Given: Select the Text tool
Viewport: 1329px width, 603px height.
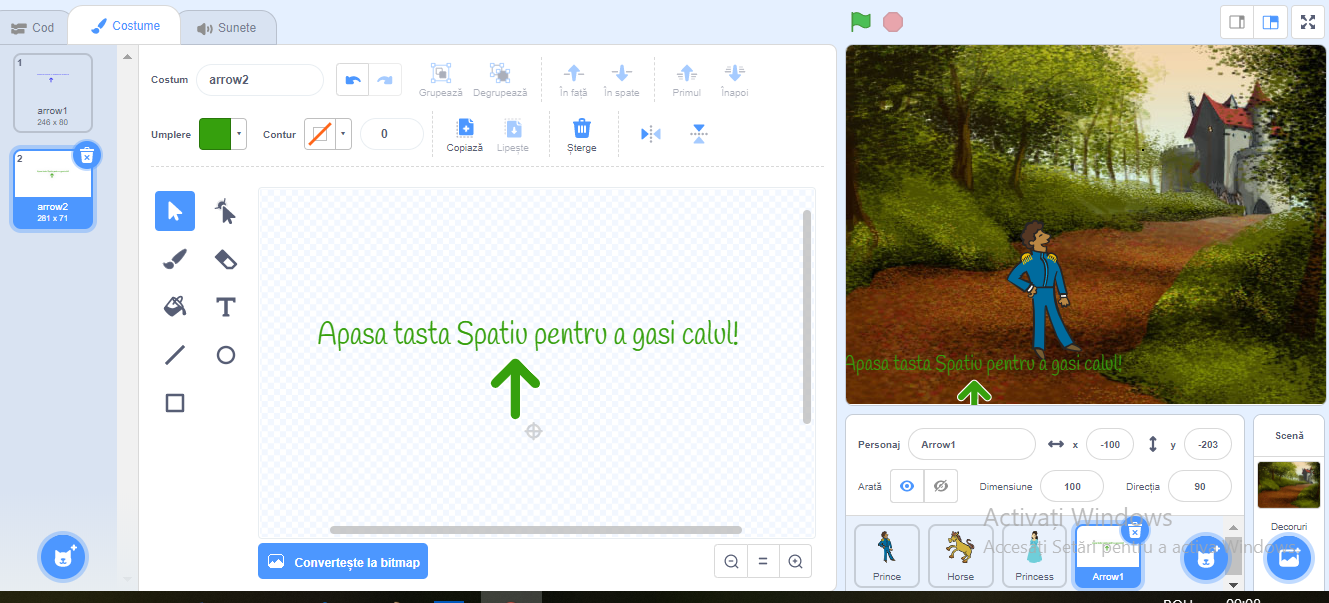Looking at the screenshot, I should pos(225,307).
